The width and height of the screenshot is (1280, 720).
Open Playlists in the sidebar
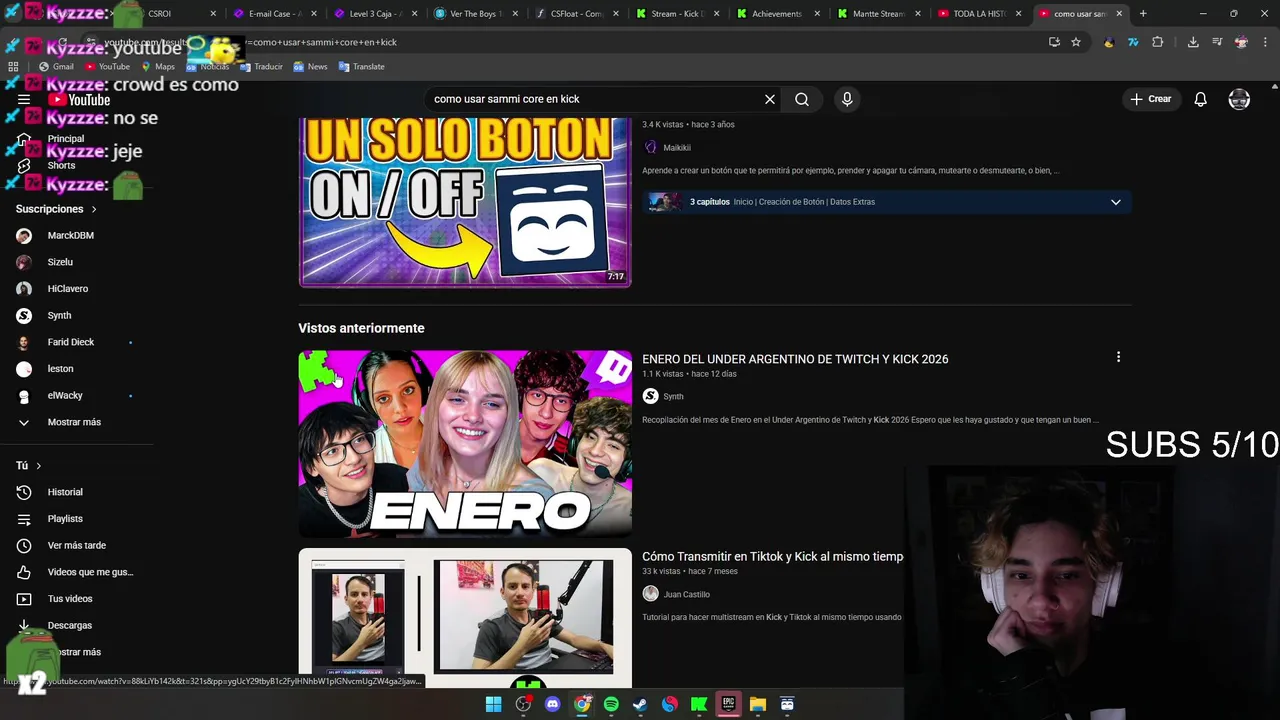pos(65,519)
